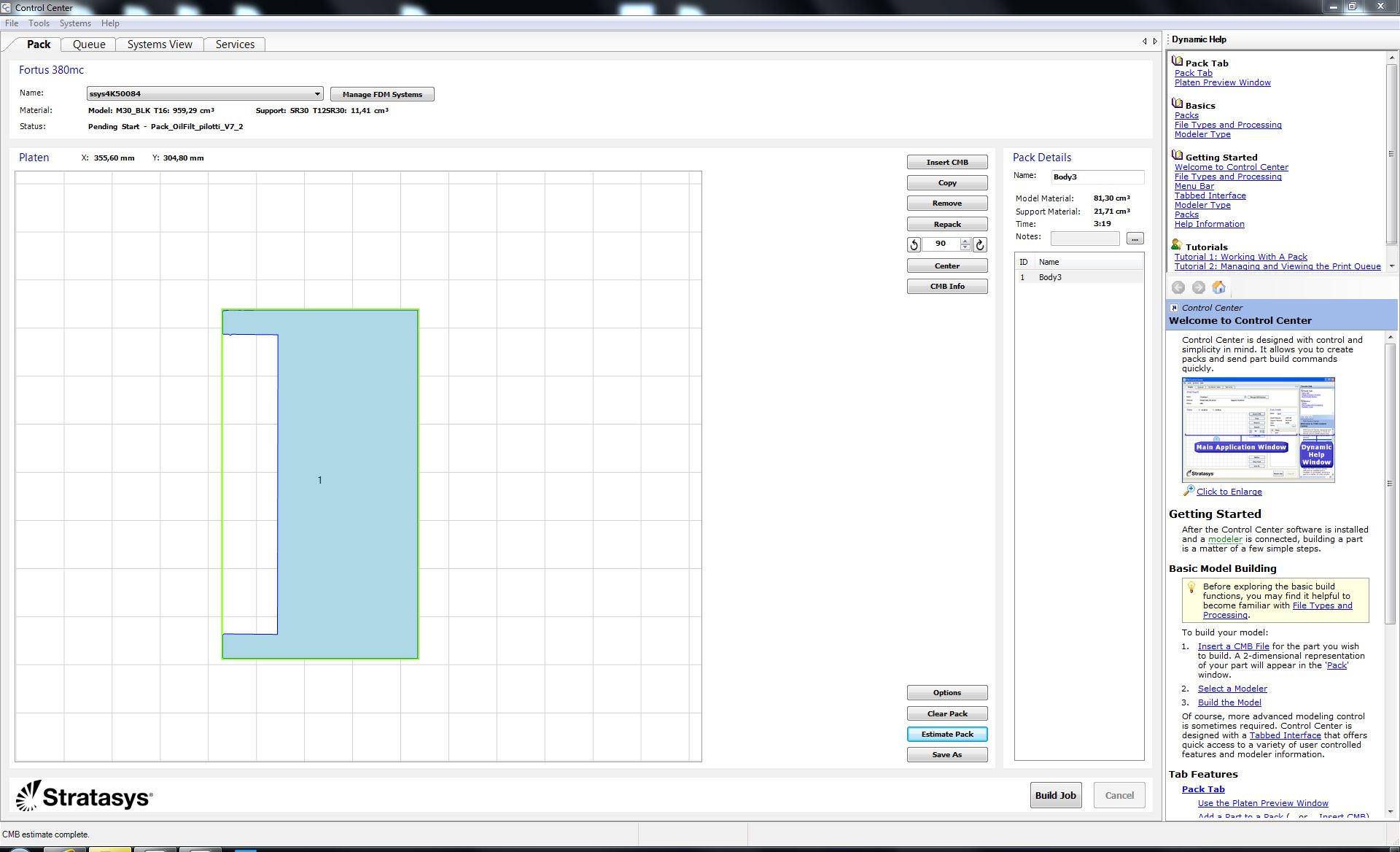
Task: Rotate the part clockwise
Action: 980,244
